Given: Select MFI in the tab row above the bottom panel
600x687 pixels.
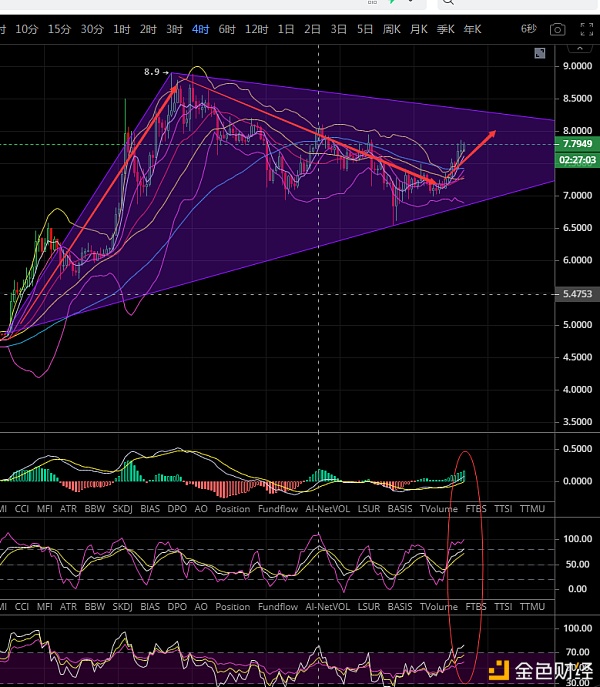Looking at the screenshot, I should pyautogui.click(x=44, y=607).
